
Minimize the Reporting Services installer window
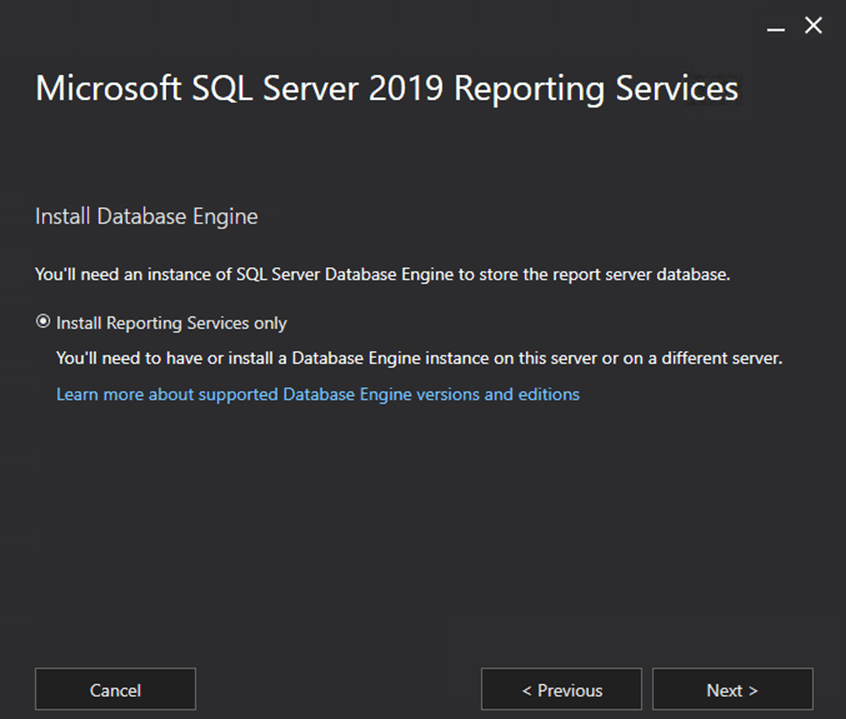776,28
